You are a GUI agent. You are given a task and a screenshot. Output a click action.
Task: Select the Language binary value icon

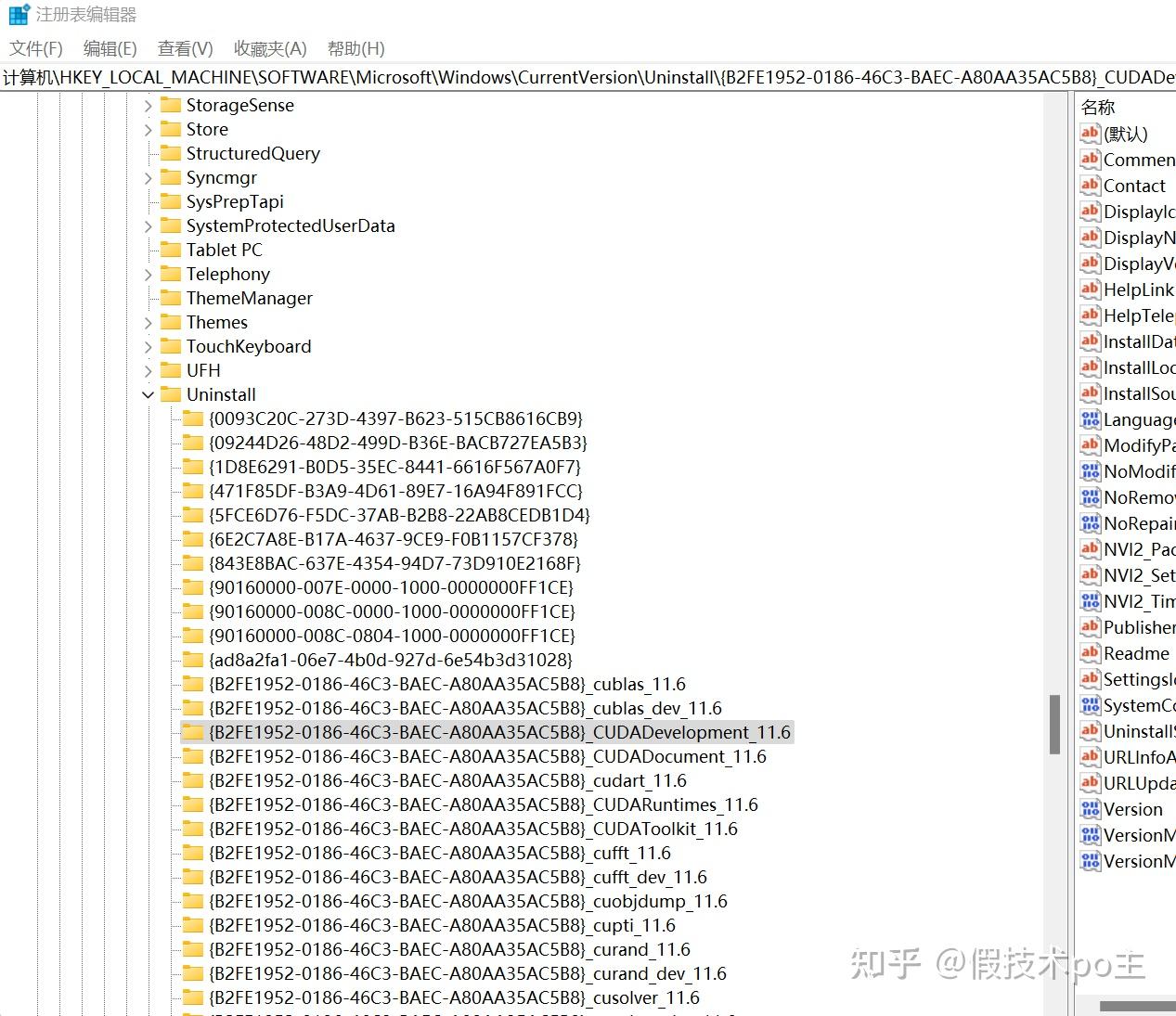point(1090,418)
